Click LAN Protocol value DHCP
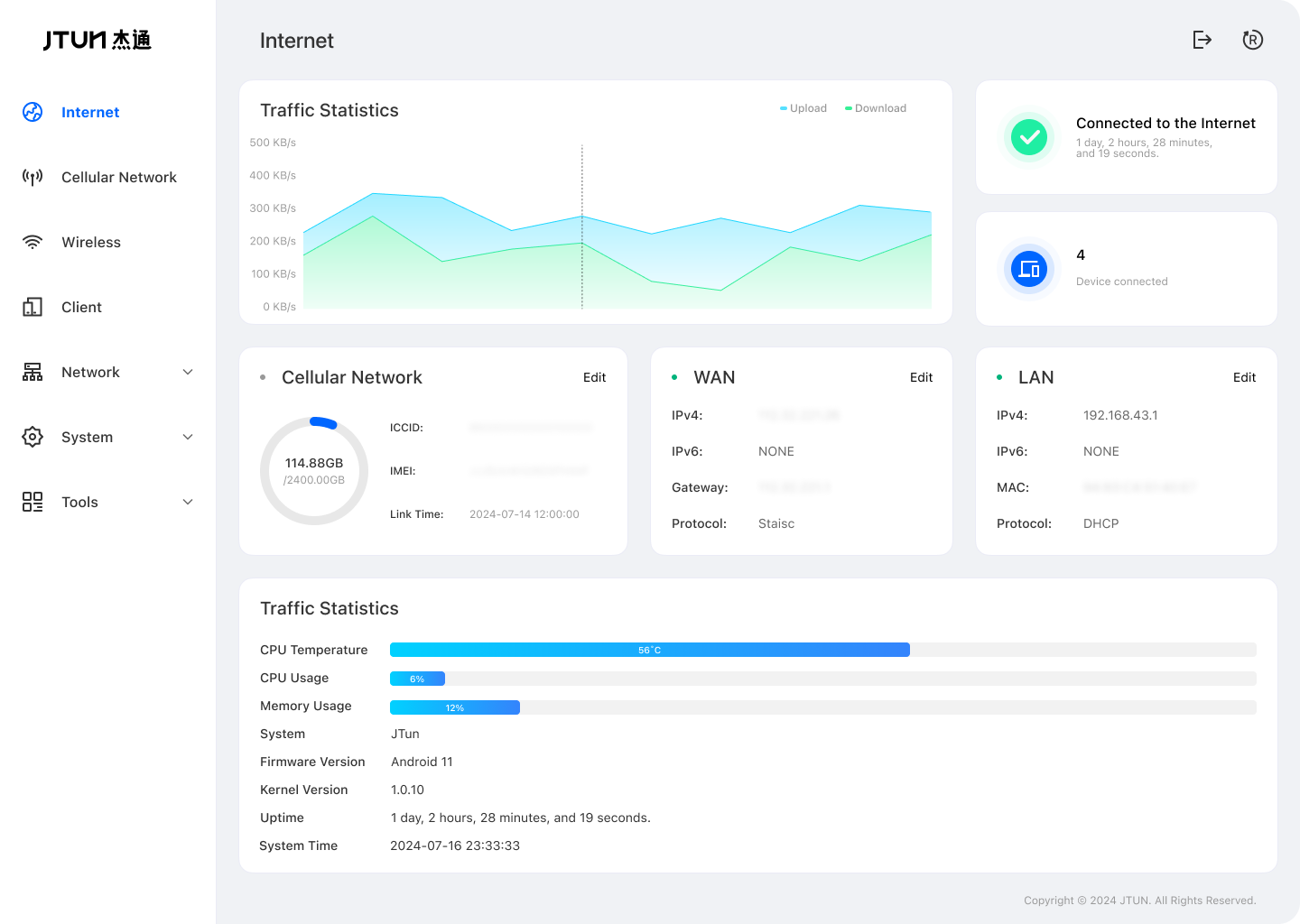 tap(1100, 523)
